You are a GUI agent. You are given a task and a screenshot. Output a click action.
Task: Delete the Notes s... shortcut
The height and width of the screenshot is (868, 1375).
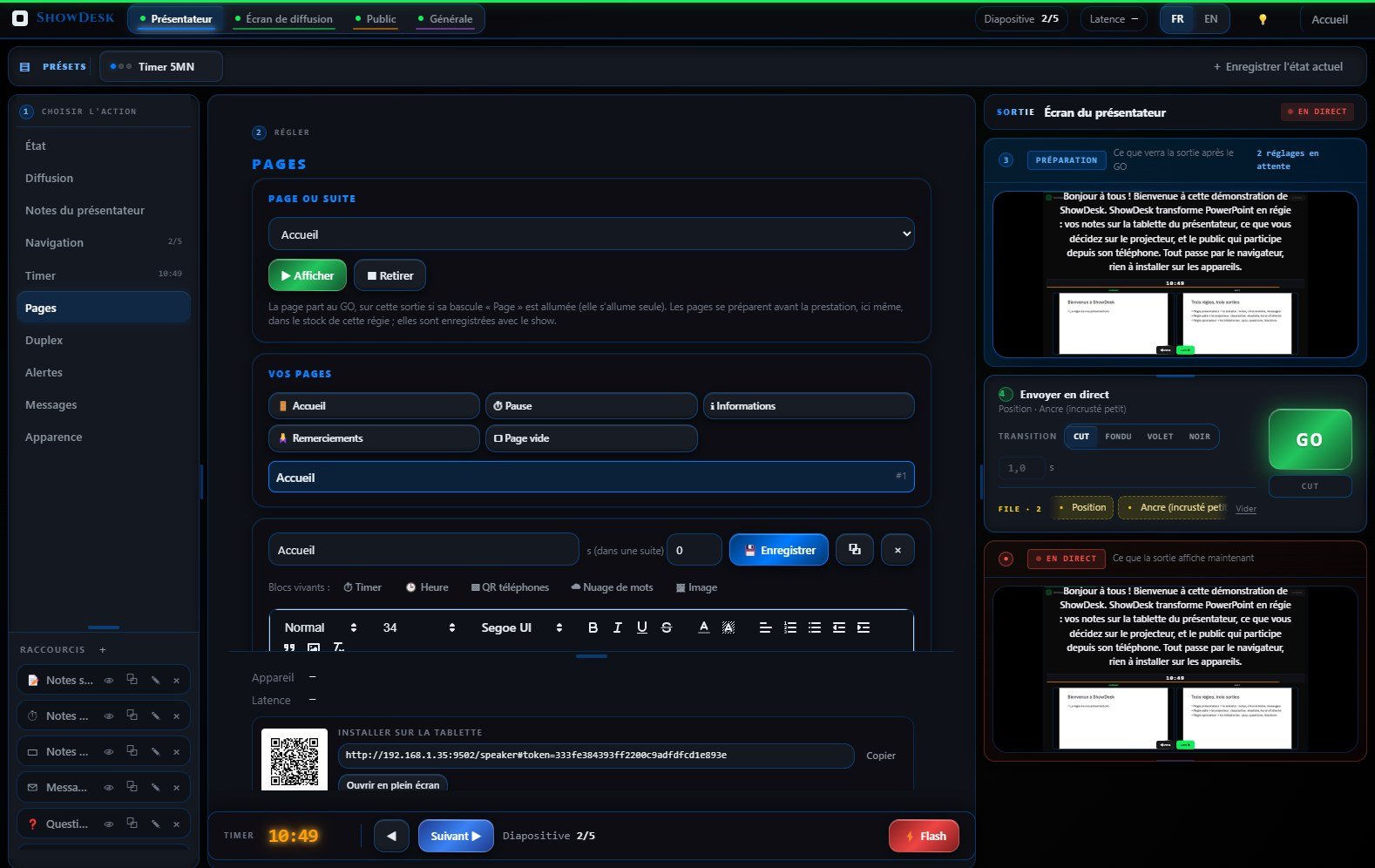click(x=176, y=681)
